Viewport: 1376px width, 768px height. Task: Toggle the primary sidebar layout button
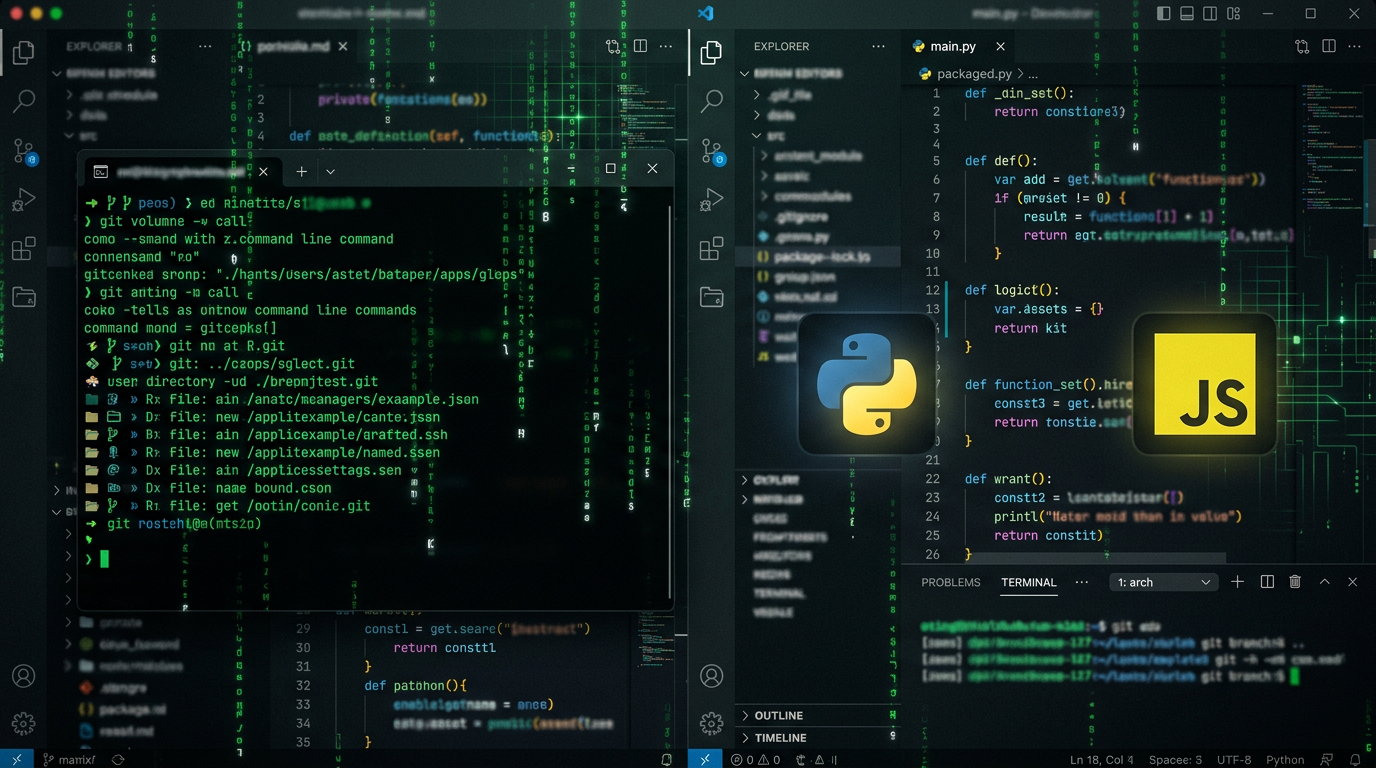pos(1163,14)
